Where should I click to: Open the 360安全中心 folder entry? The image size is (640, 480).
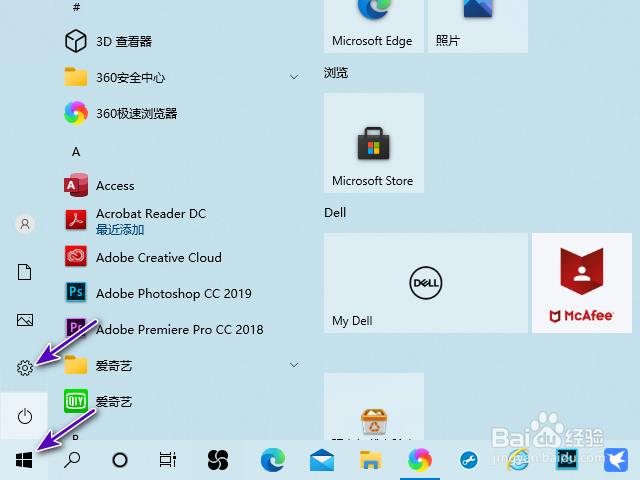(x=181, y=77)
